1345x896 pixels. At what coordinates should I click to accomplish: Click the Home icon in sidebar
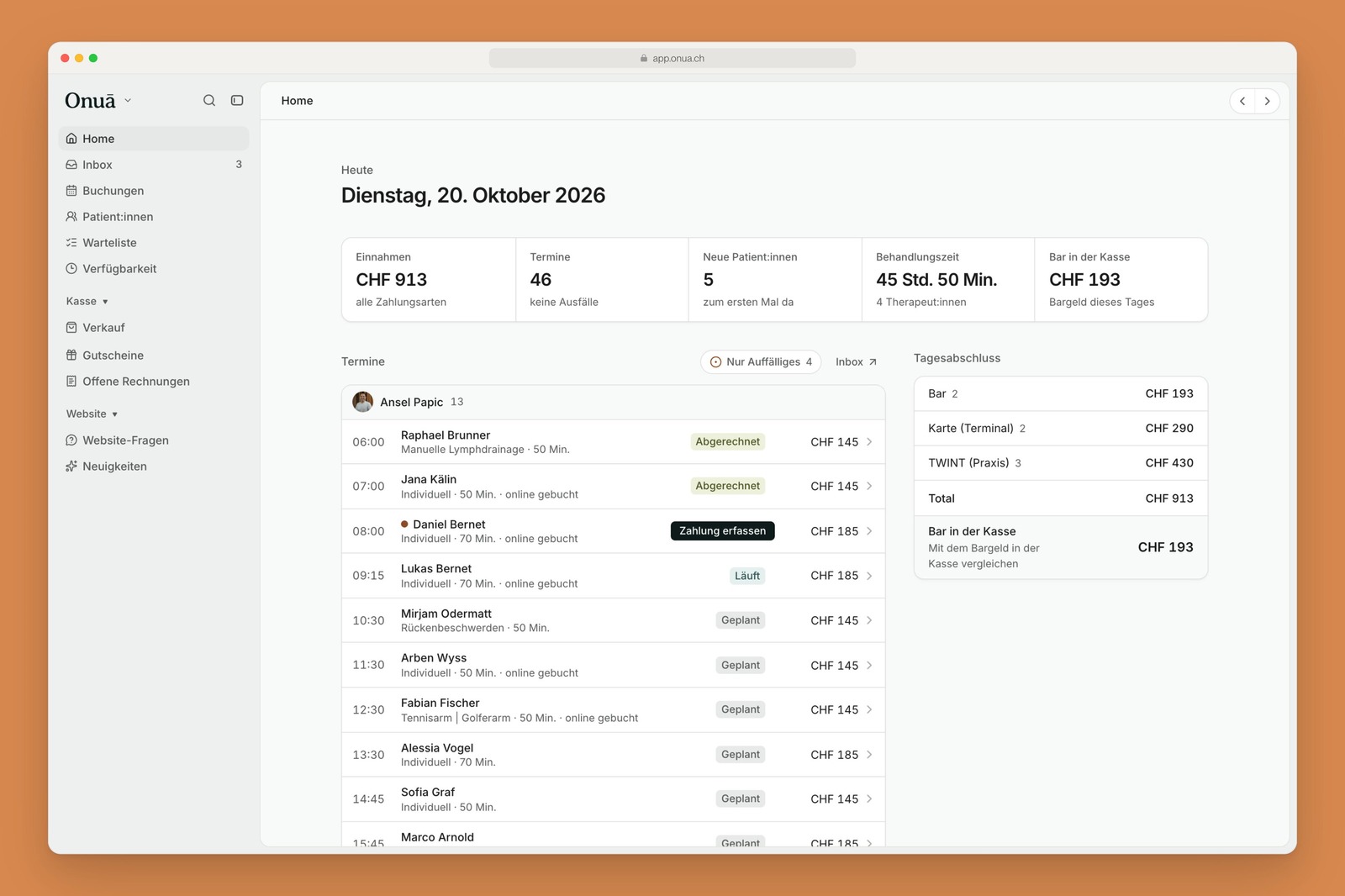[x=71, y=139]
